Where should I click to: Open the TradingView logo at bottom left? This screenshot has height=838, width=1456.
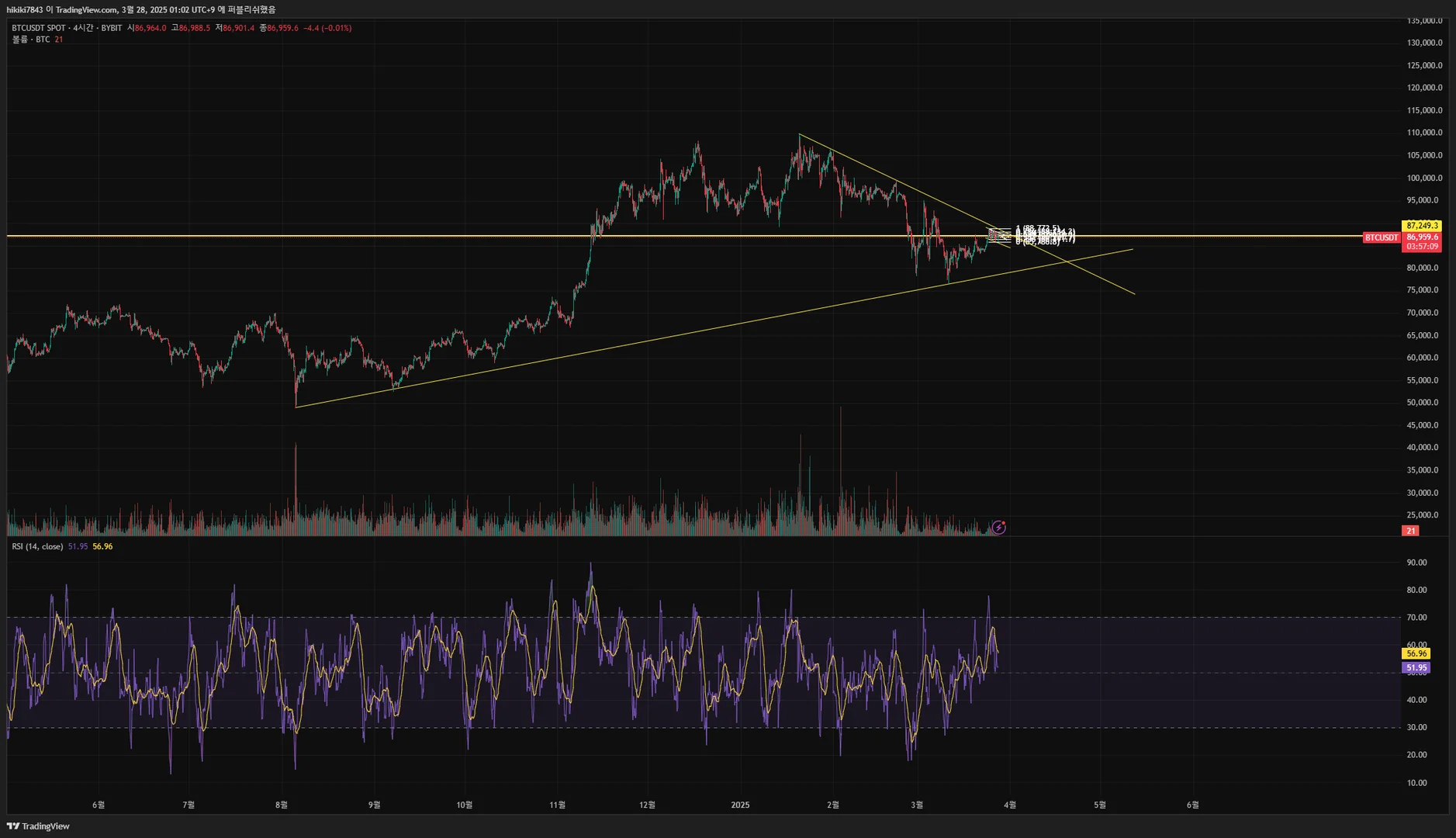coord(38,826)
